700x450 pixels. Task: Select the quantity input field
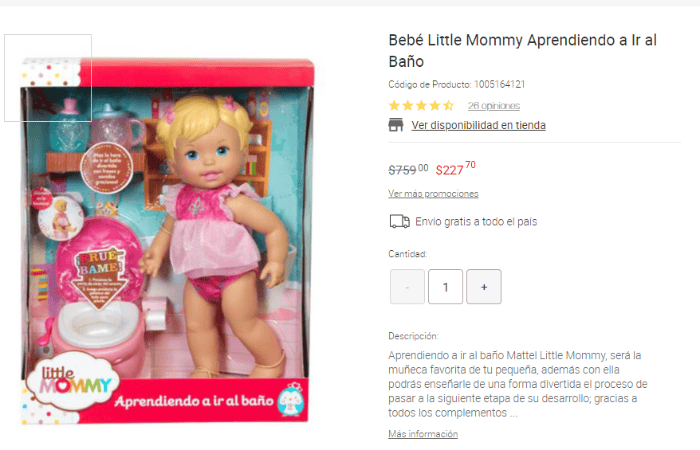(446, 287)
